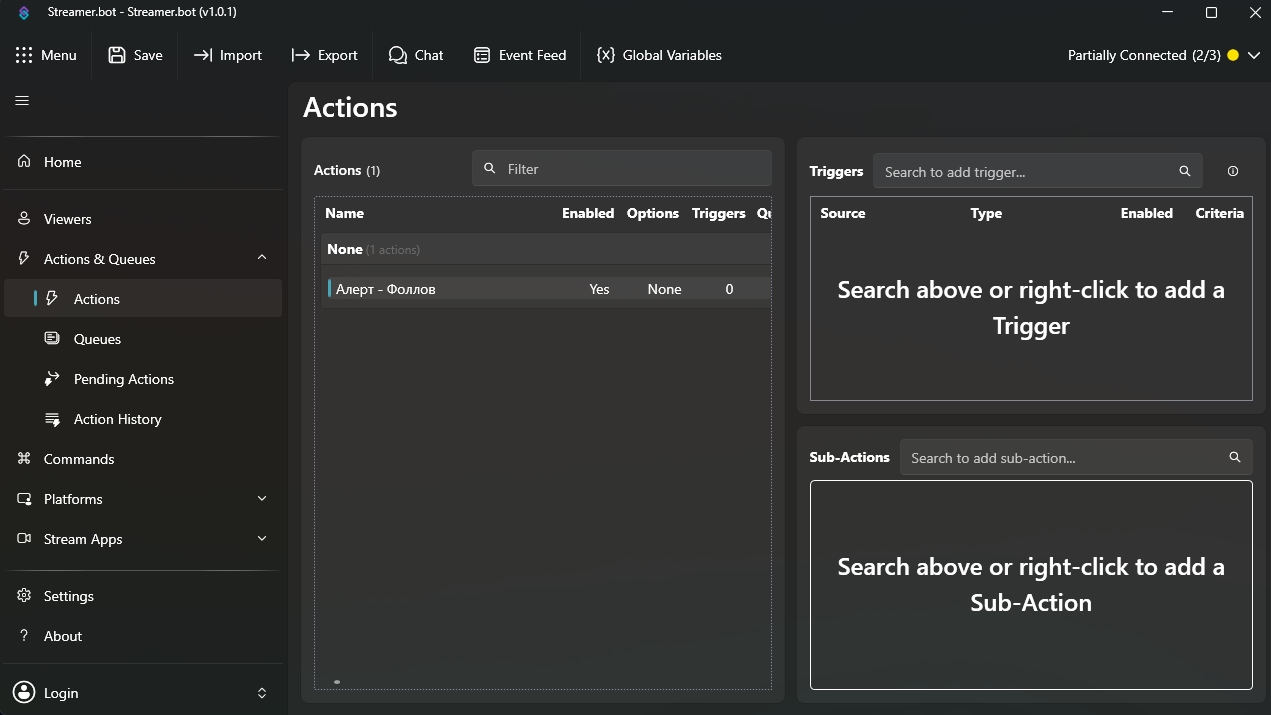Expand the Platforms section
Image resolution: width=1271 pixels, height=715 pixels.
point(261,498)
